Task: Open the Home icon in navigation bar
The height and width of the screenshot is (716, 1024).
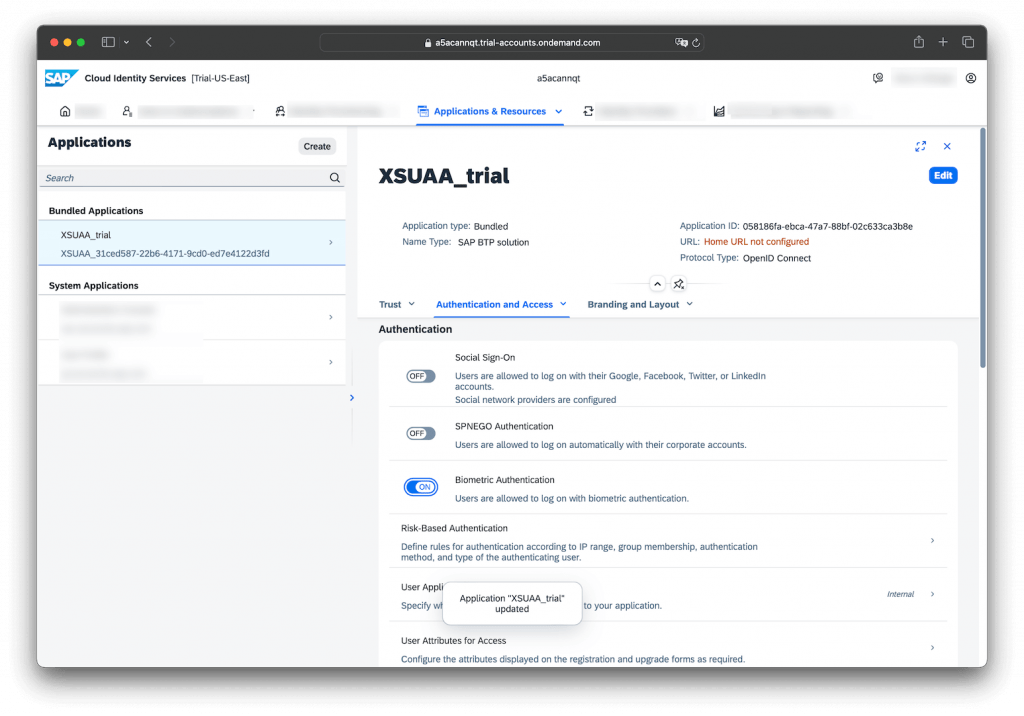Action: tap(65, 111)
